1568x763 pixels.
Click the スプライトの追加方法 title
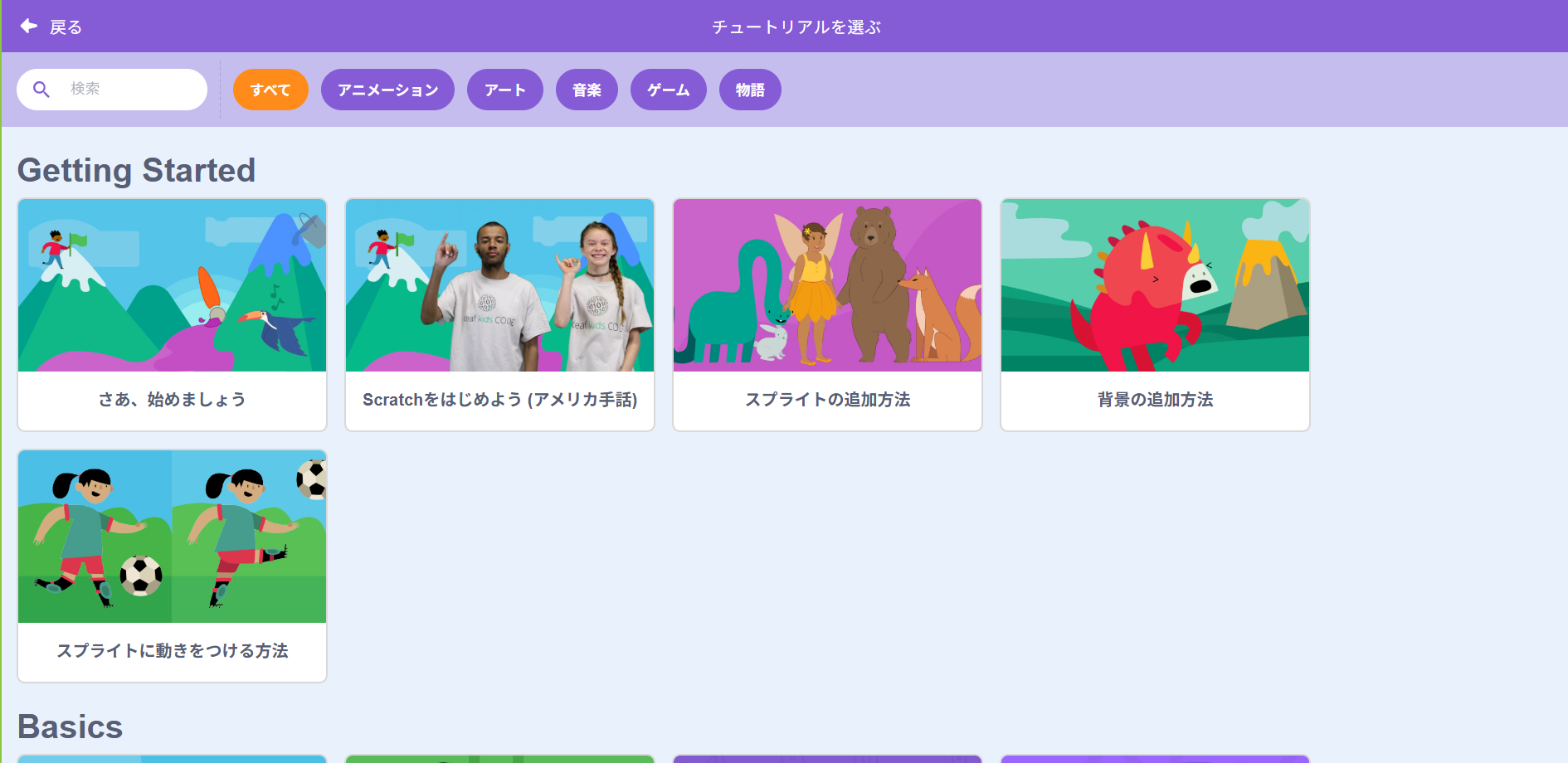[827, 400]
